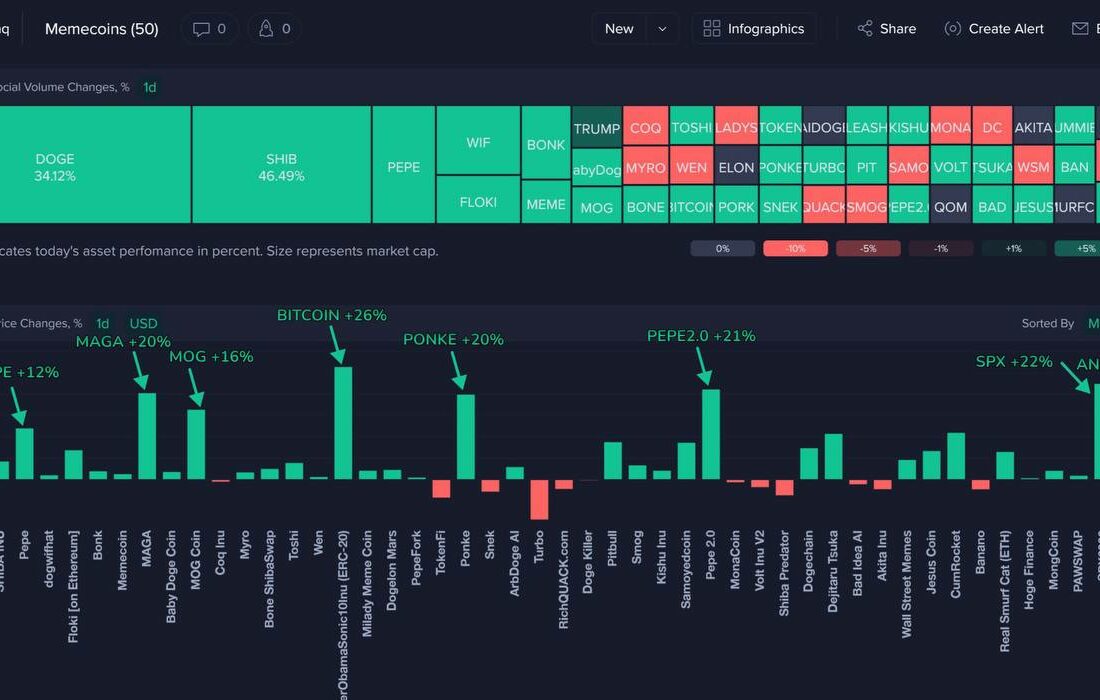
Task: Open the USD currency selector
Action: tap(143, 323)
